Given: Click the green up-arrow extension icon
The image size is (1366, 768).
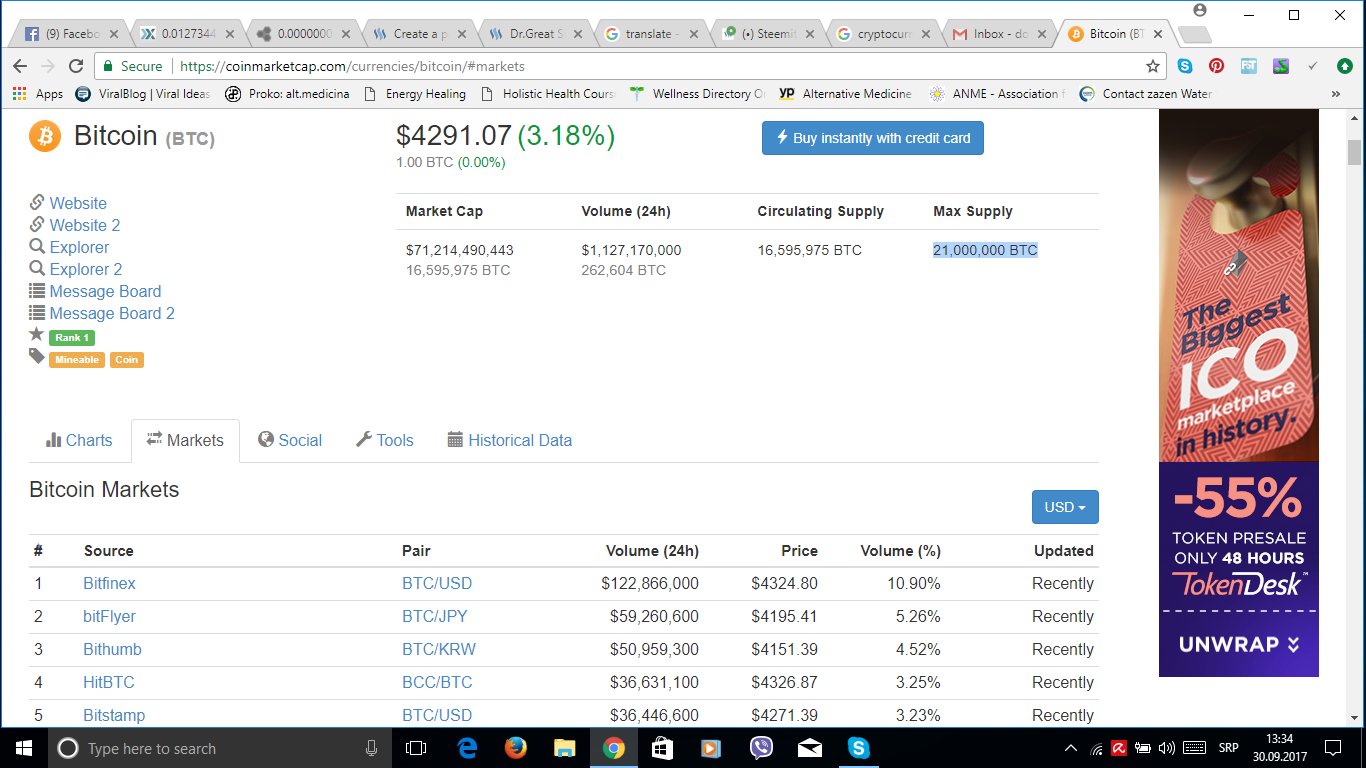Looking at the screenshot, I should click(1344, 66).
